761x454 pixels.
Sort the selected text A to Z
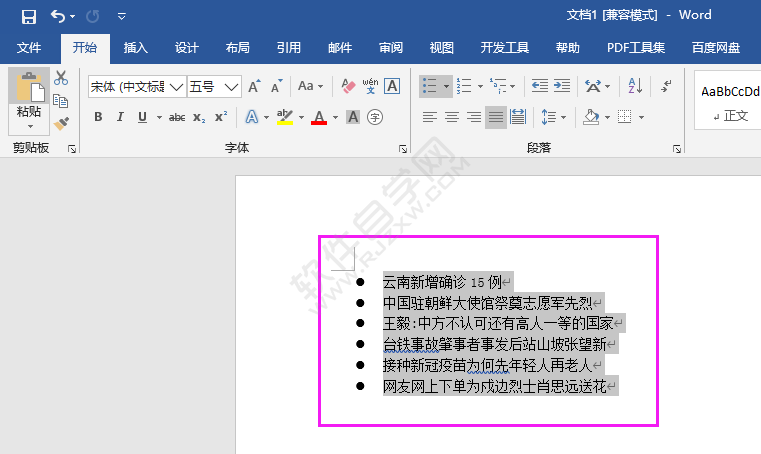(635, 86)
